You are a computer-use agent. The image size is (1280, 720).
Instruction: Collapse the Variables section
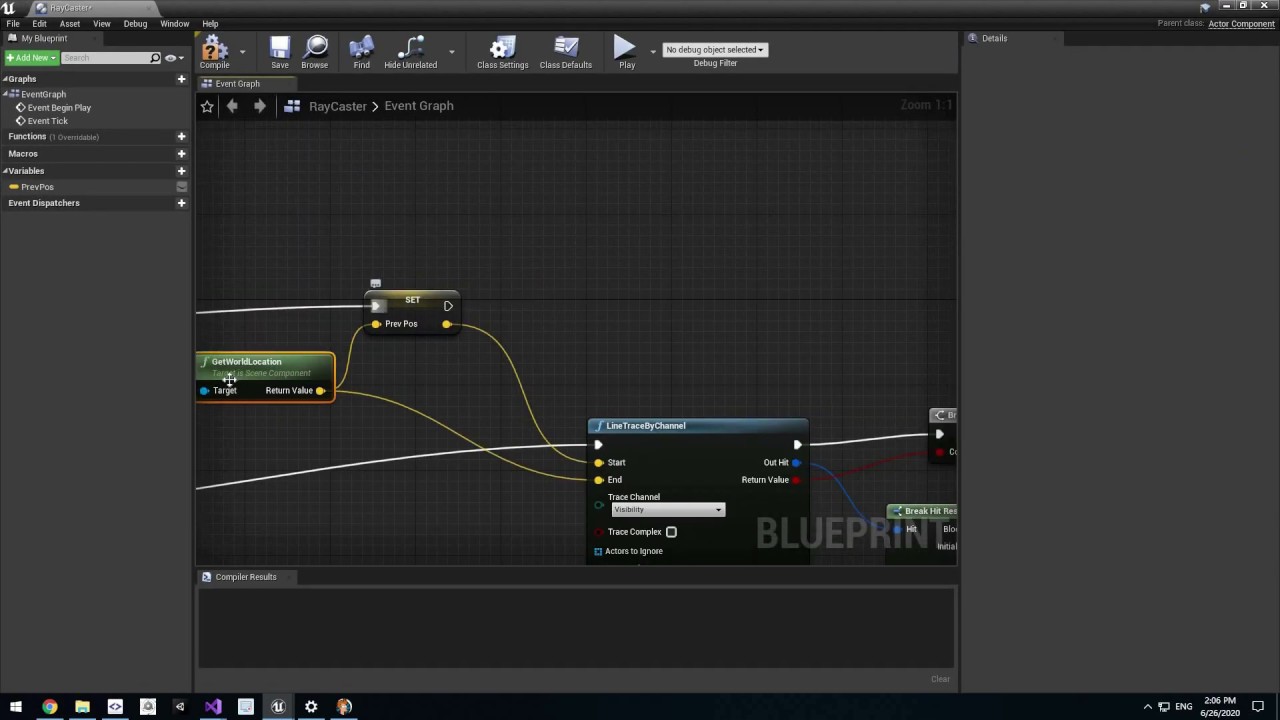coord(5,171)
